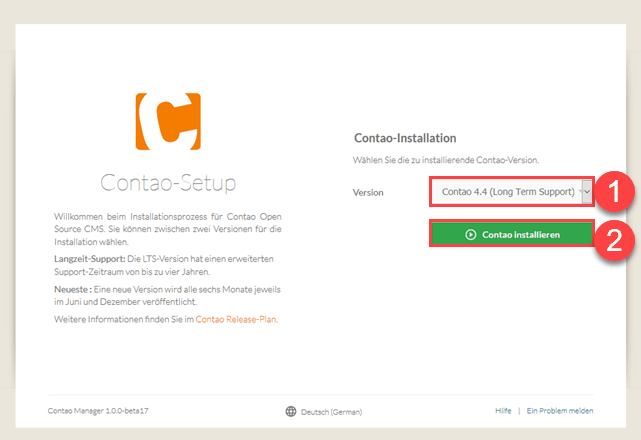Click the Neueste paragraph text
This screenshot has width=641, height=440.
[168, 295]
